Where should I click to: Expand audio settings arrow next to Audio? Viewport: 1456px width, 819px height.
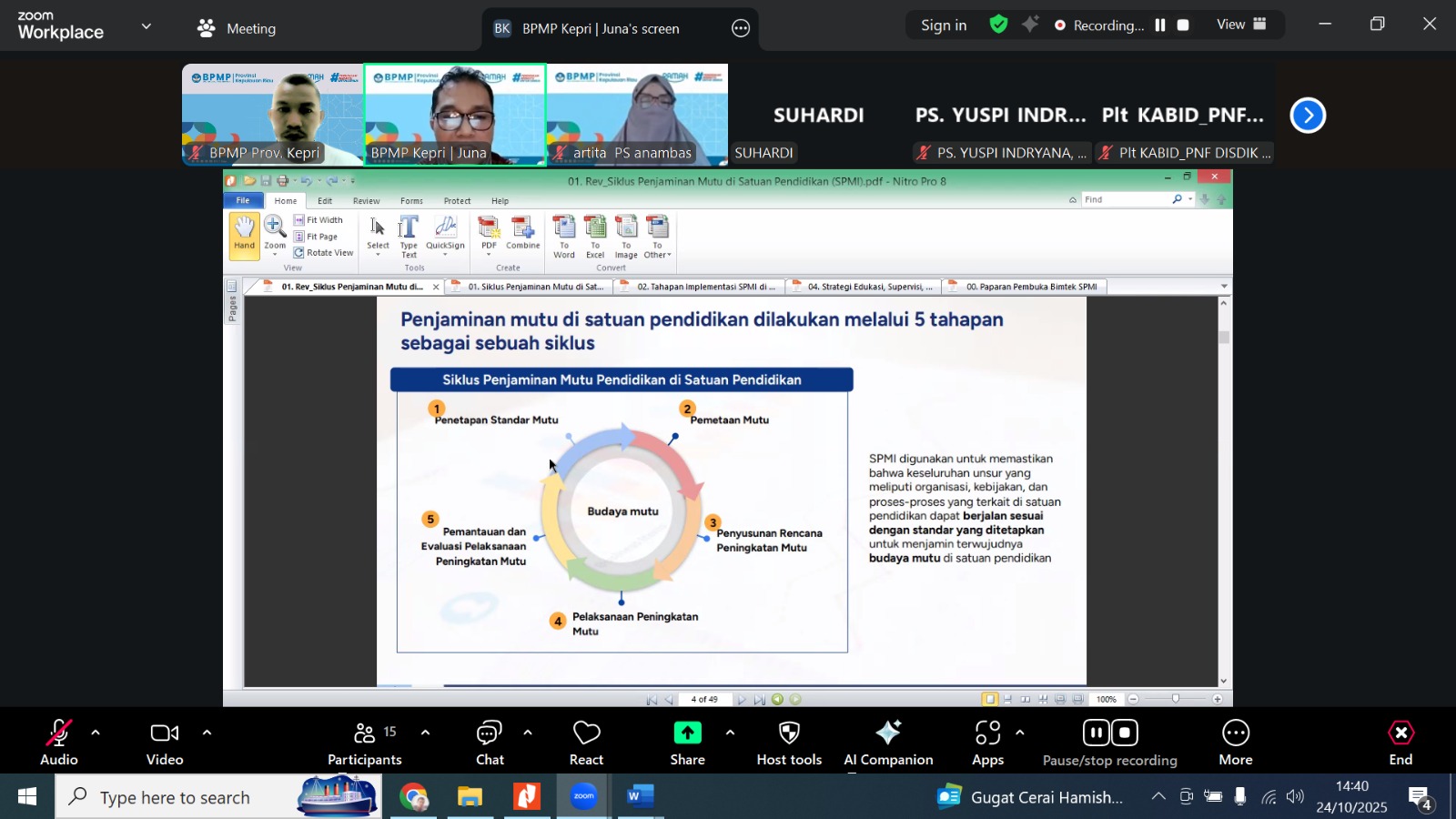(96, 733)
